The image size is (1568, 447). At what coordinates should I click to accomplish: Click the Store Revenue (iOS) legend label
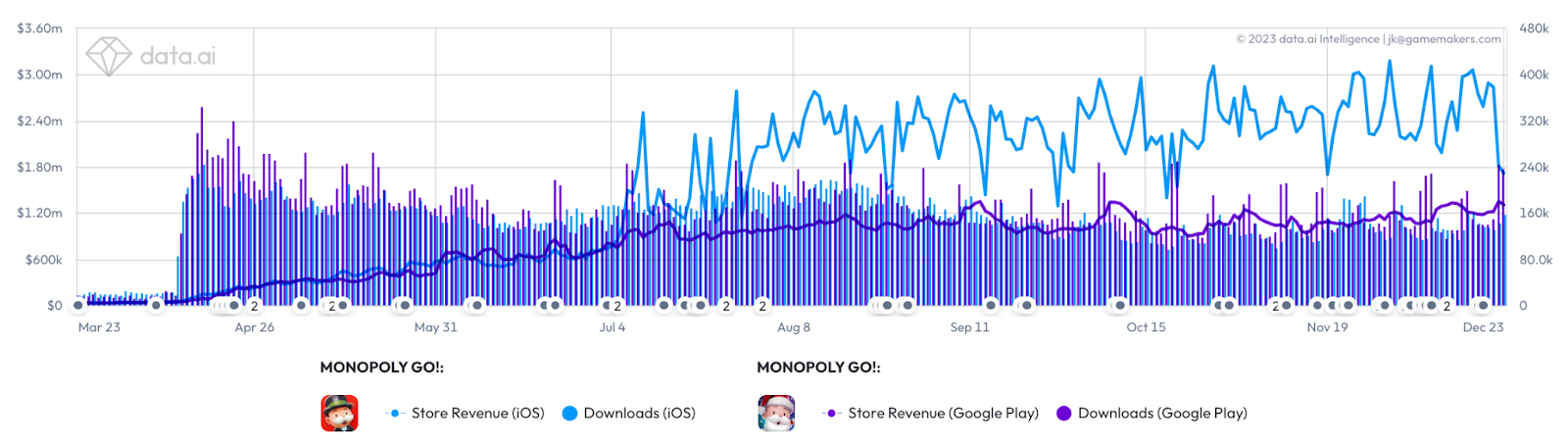coord(478,414)
